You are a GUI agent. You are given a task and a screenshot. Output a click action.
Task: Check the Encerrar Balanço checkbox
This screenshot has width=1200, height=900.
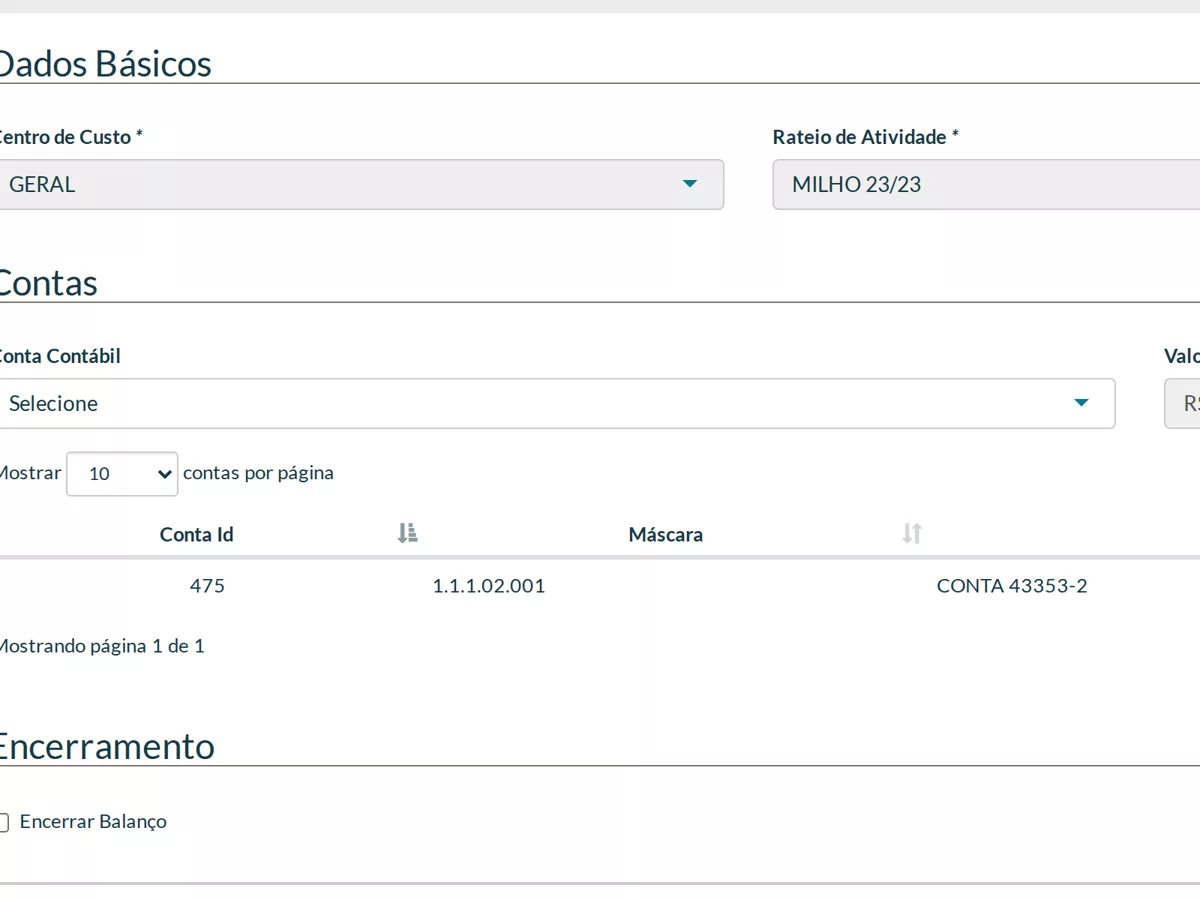3,822
